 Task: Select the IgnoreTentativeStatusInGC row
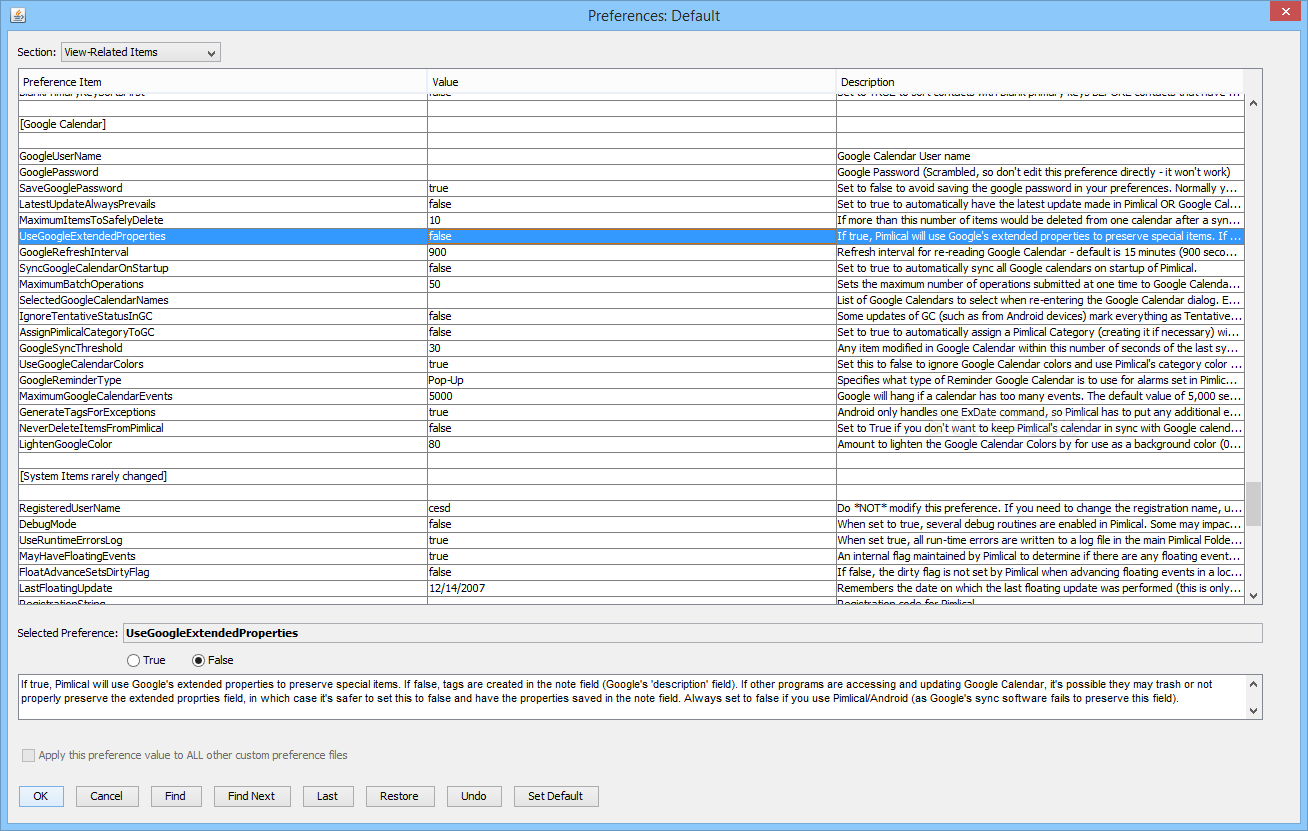(631, 316)
